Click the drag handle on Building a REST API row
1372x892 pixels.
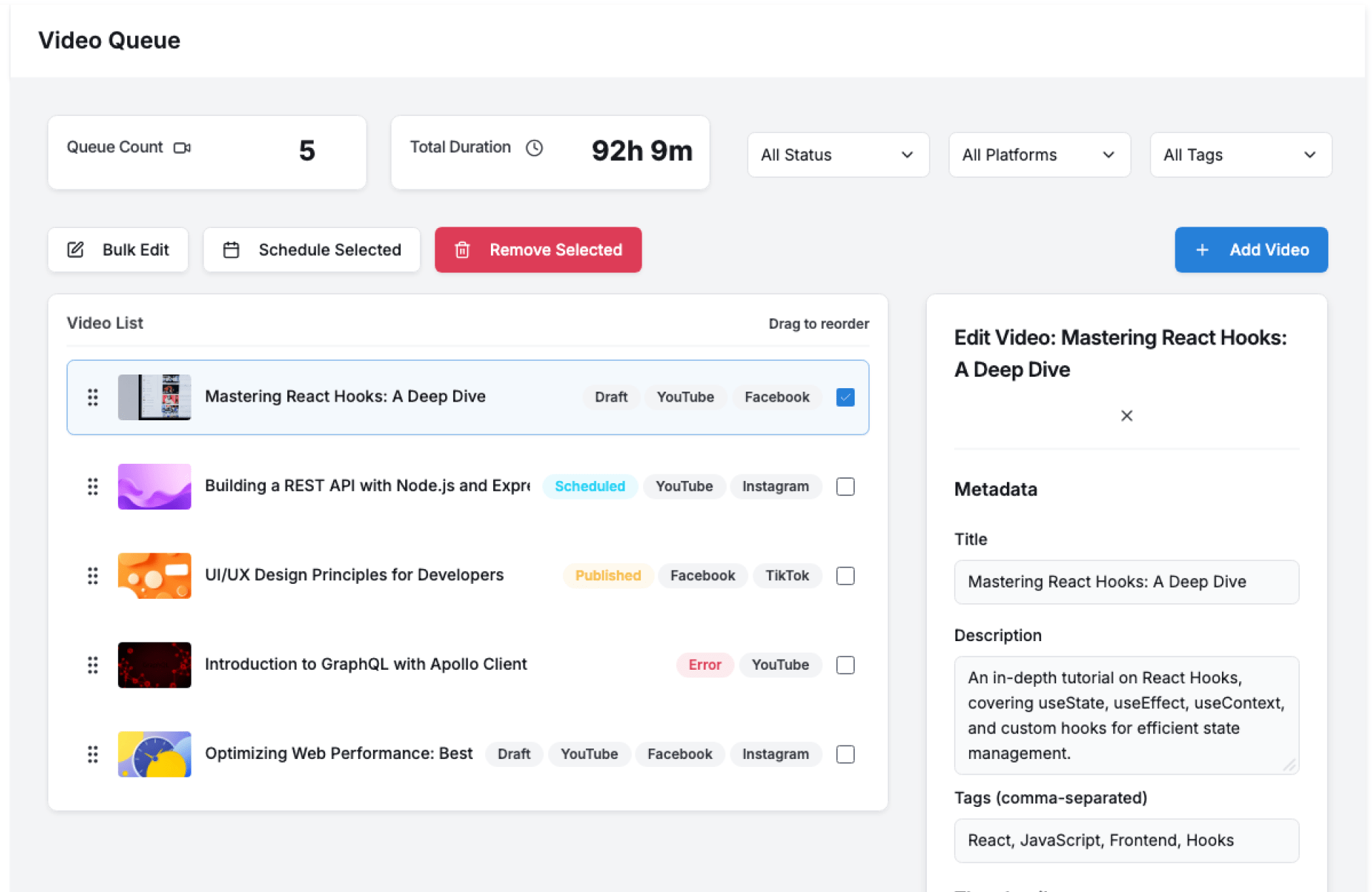[93, 487]
